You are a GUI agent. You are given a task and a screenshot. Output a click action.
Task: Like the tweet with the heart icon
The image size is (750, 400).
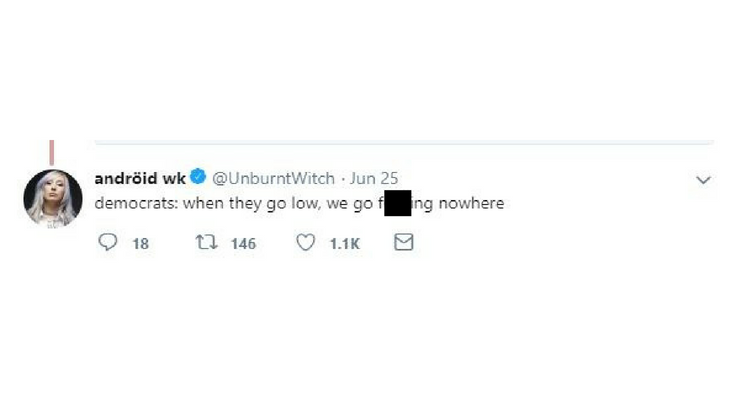[306, 243]
